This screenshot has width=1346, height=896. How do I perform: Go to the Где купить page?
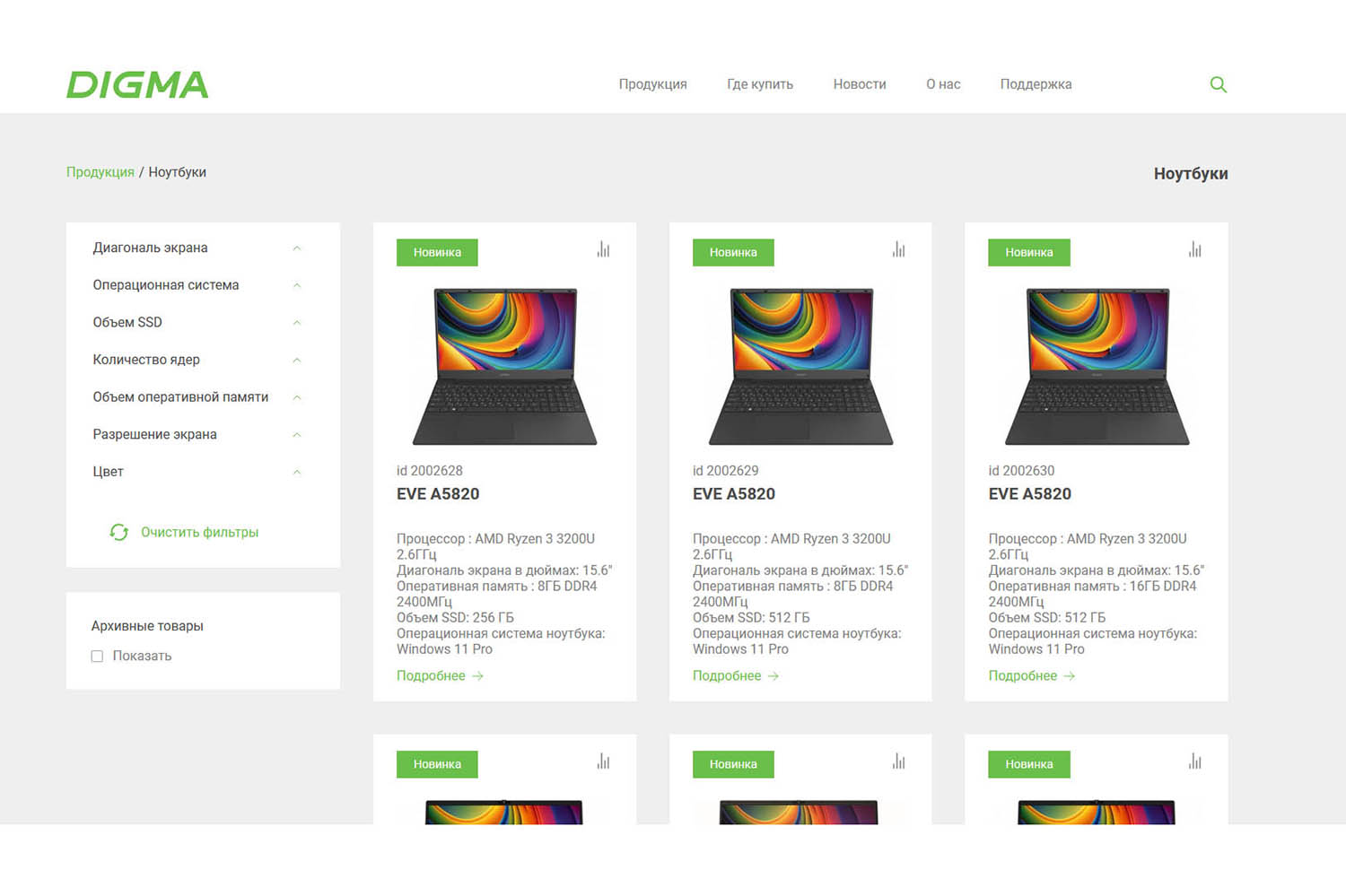[x=759, y=84]
